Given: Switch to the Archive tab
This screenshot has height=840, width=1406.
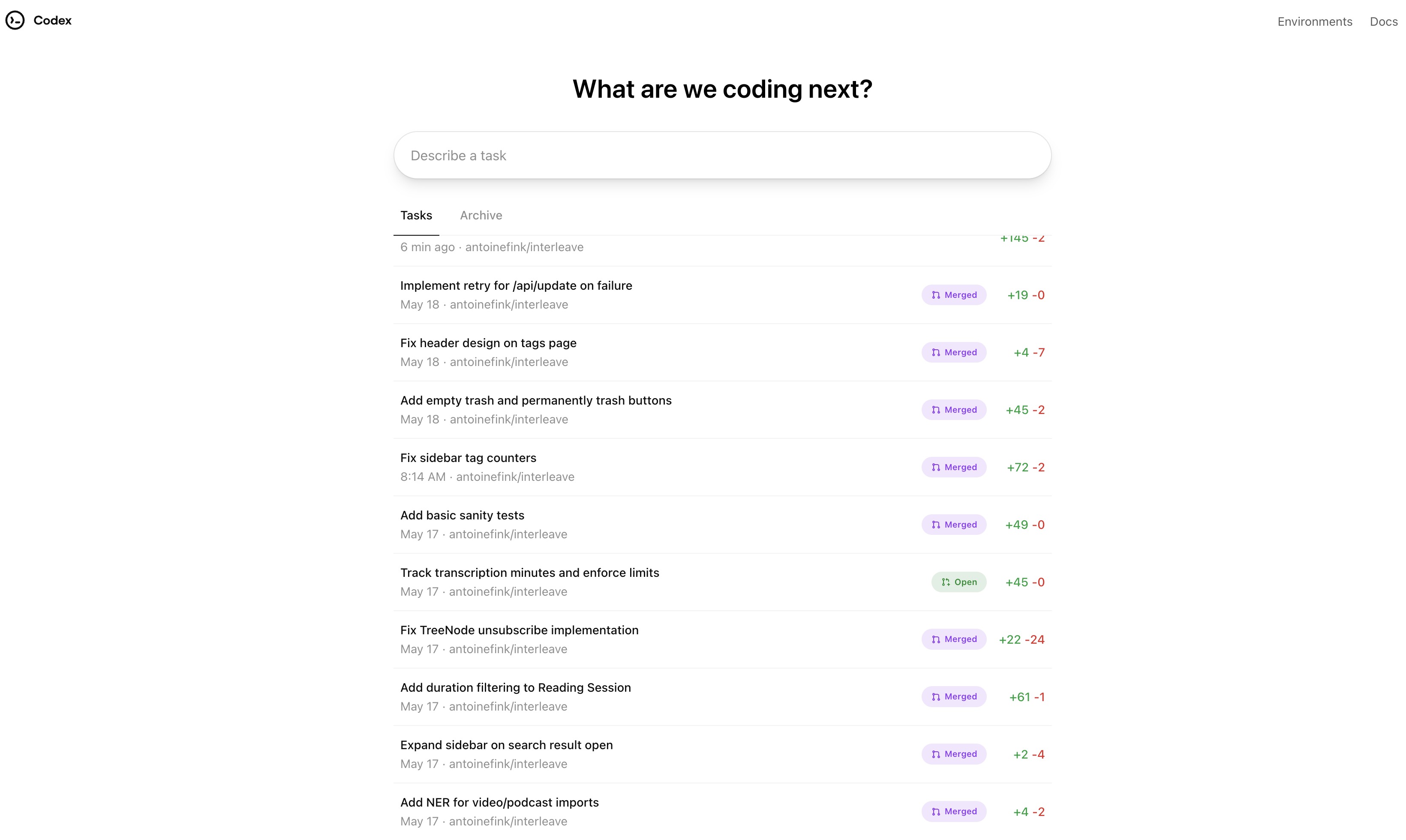Looking at the screenshot, I should point(481,215).
